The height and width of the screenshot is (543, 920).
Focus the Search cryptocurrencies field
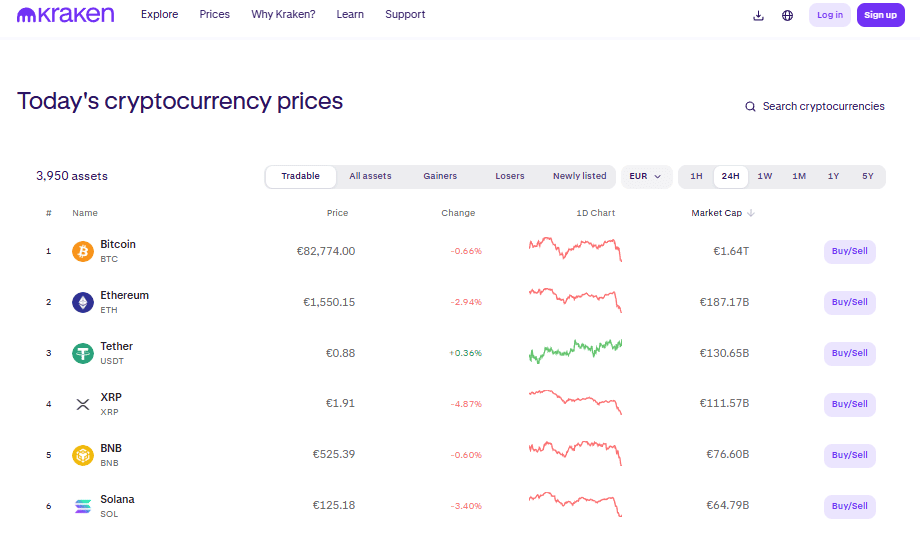(816, 106)
